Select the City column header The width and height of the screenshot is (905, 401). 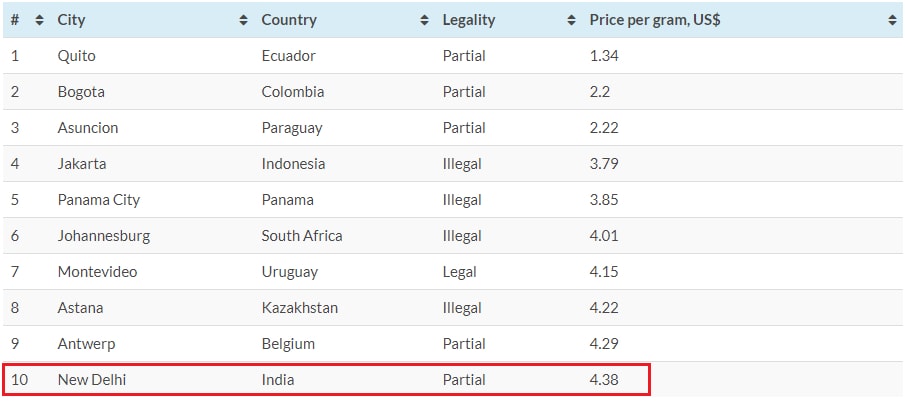pyautogui.click(x=72, y=20)
